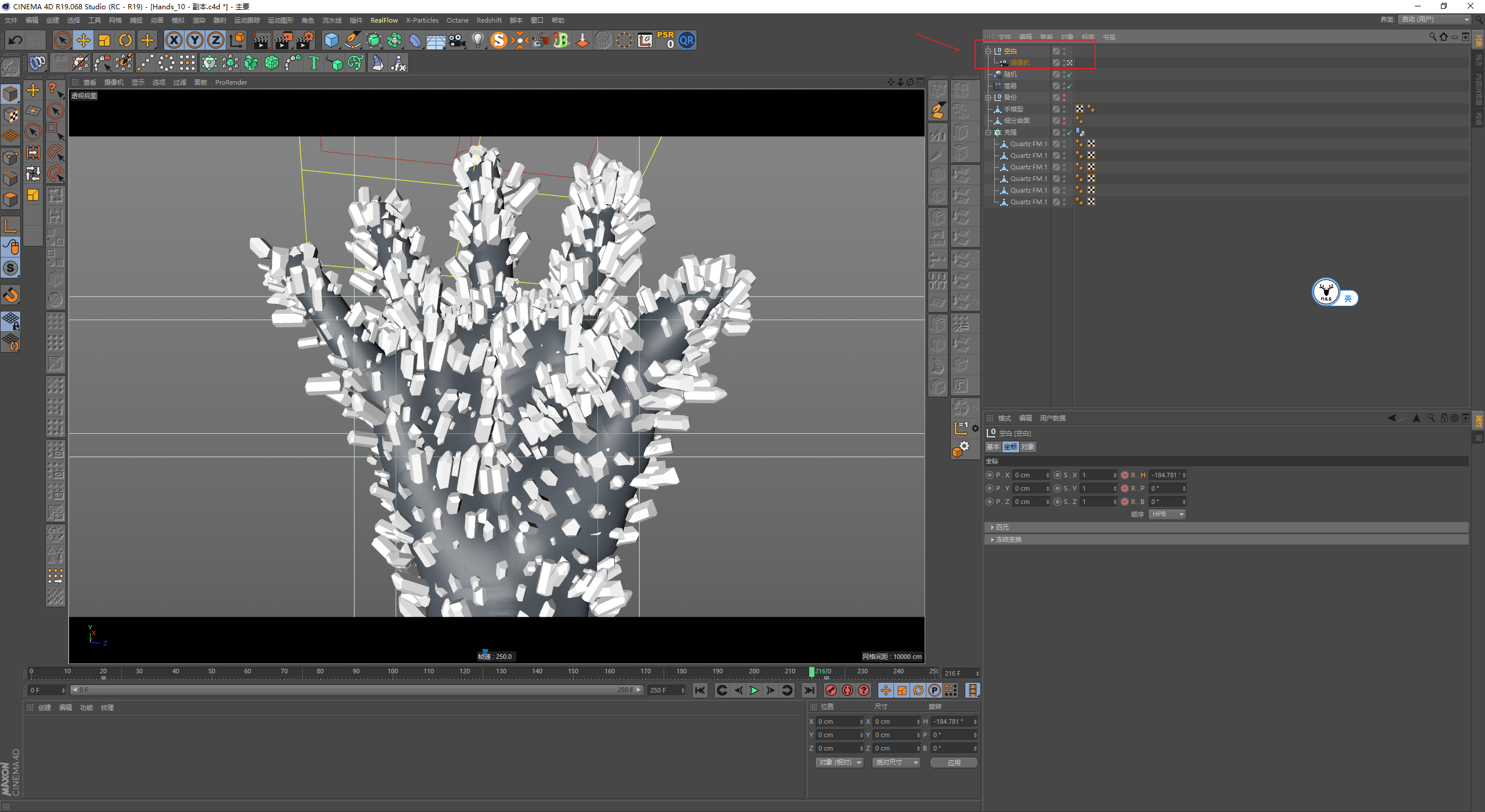
Task: Open MoText green T icon
Action: coord(314,63)
